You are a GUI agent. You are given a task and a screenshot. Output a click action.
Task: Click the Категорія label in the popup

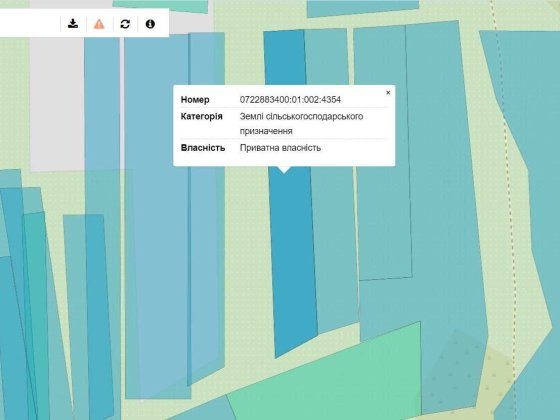201,116
